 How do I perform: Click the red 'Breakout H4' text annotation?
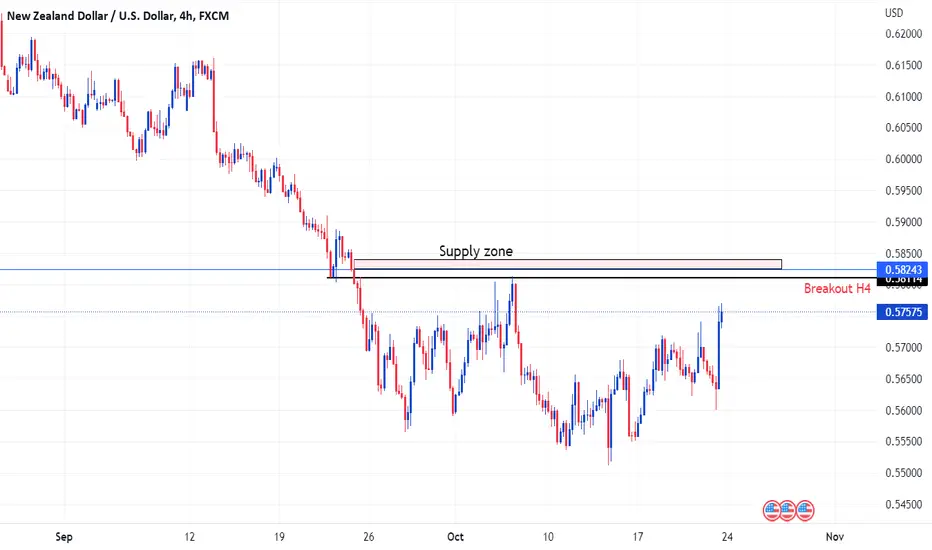(x=837, y=288)
